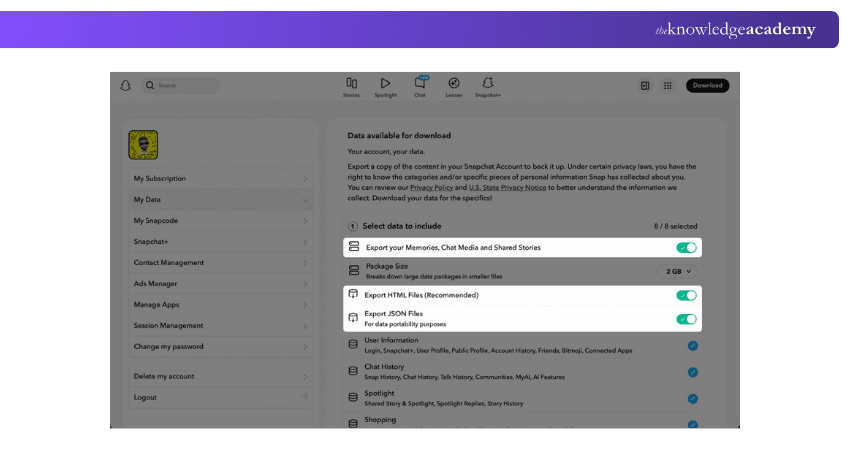The image size is (850, 450).
Task: Click the Download button
Action: pyautogui.click(x=707, y=86)
